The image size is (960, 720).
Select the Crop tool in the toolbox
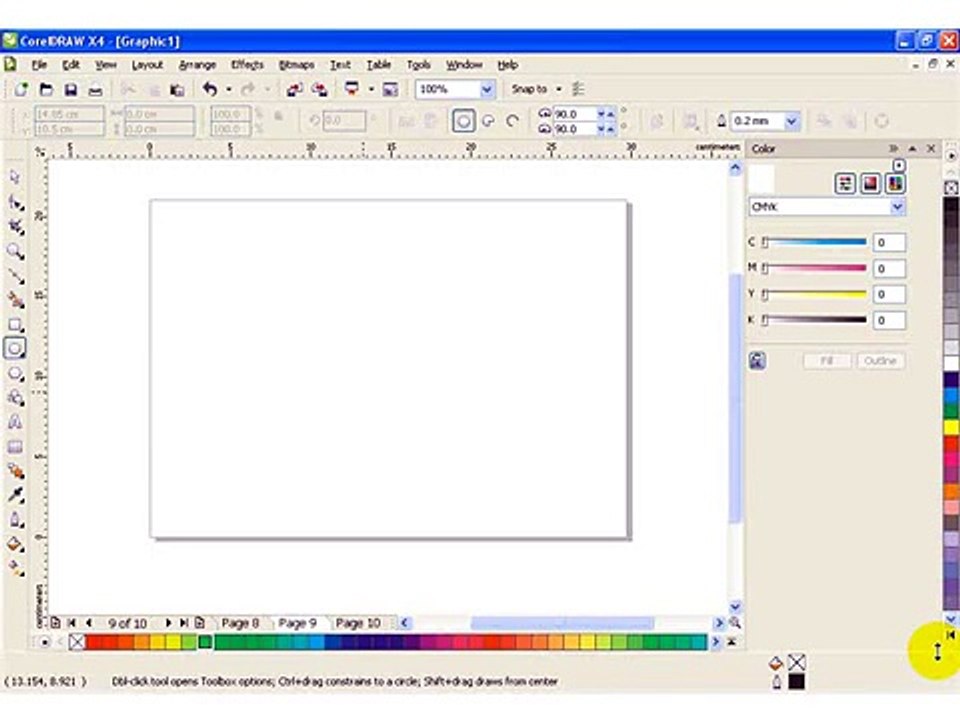point(15,227)
